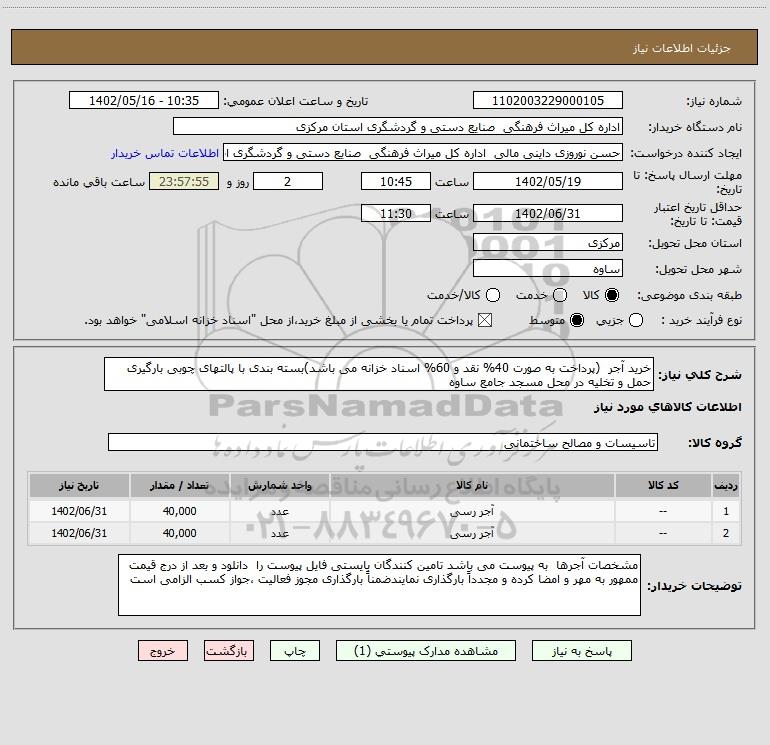Click the جزئیات اطلاعات نیاز header title
Viewport: 770px width, 745px height.
682,48
